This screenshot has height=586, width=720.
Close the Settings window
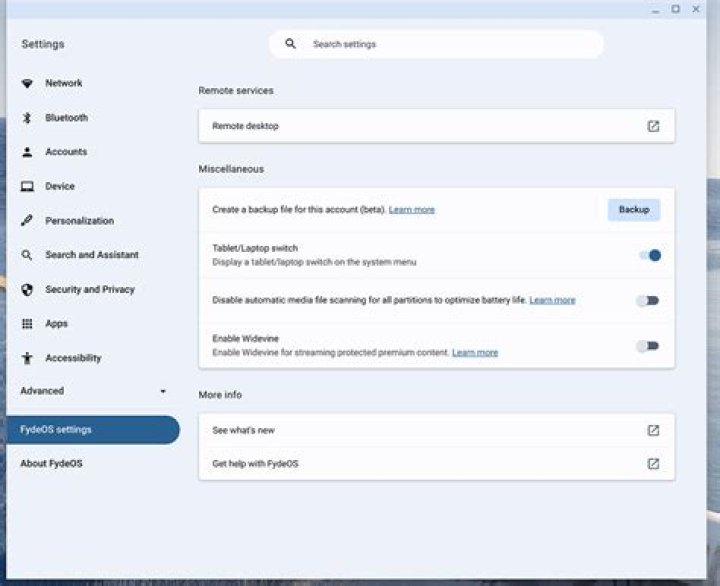[696, 9]
